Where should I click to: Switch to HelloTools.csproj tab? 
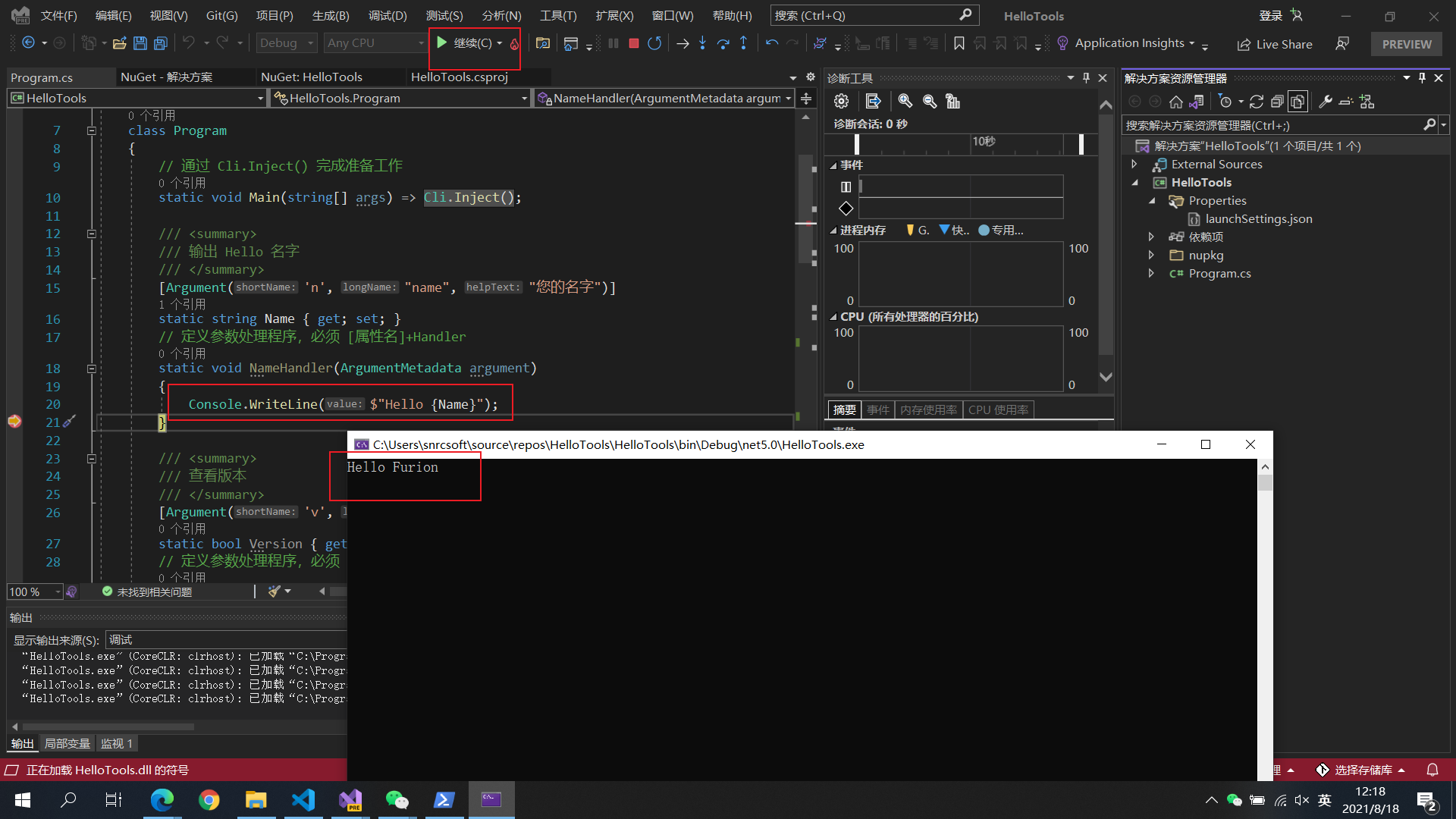pyautogui.click(x=459, y=77)
